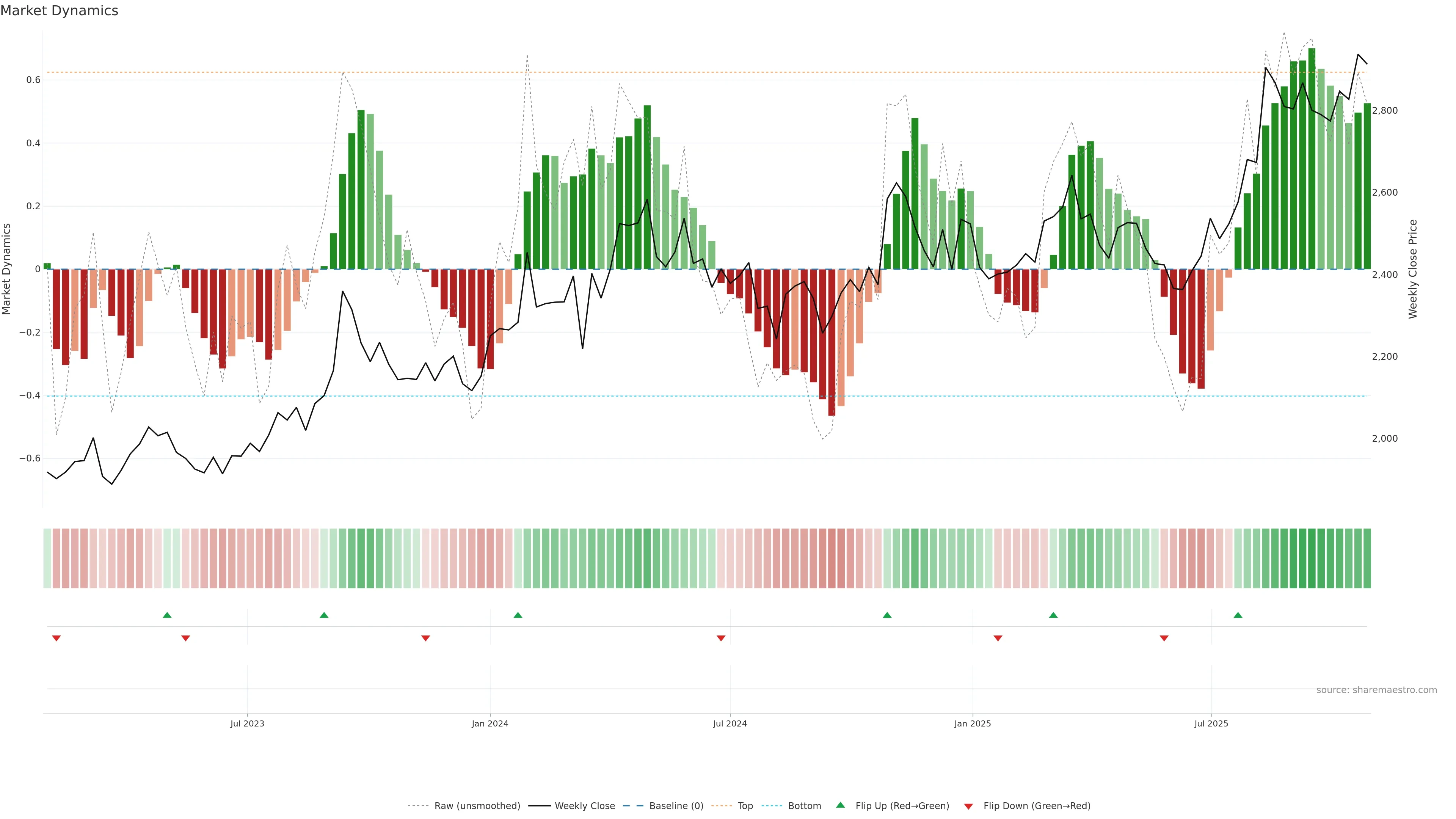Toggle the Baseline (0) legend entry
Screen dimensions: 1456x819
(676, 806)
